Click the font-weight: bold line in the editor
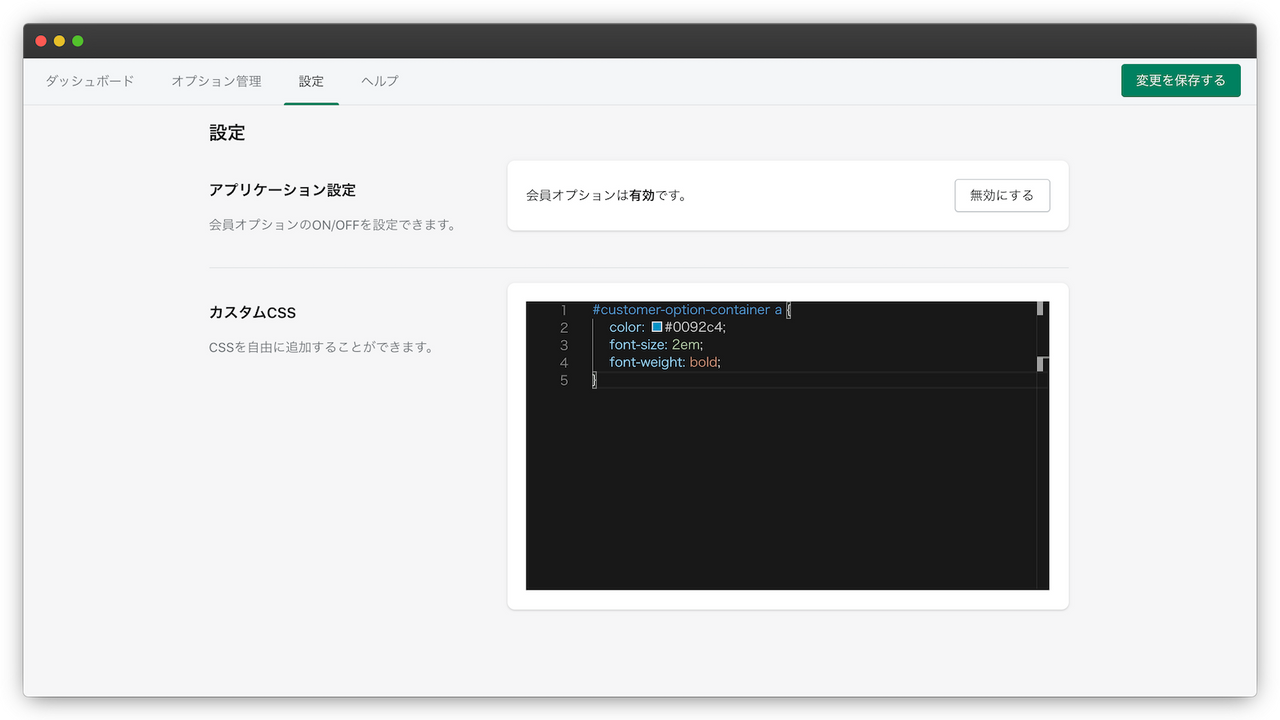Viewport: 1280px width, 720px height. 665,362
